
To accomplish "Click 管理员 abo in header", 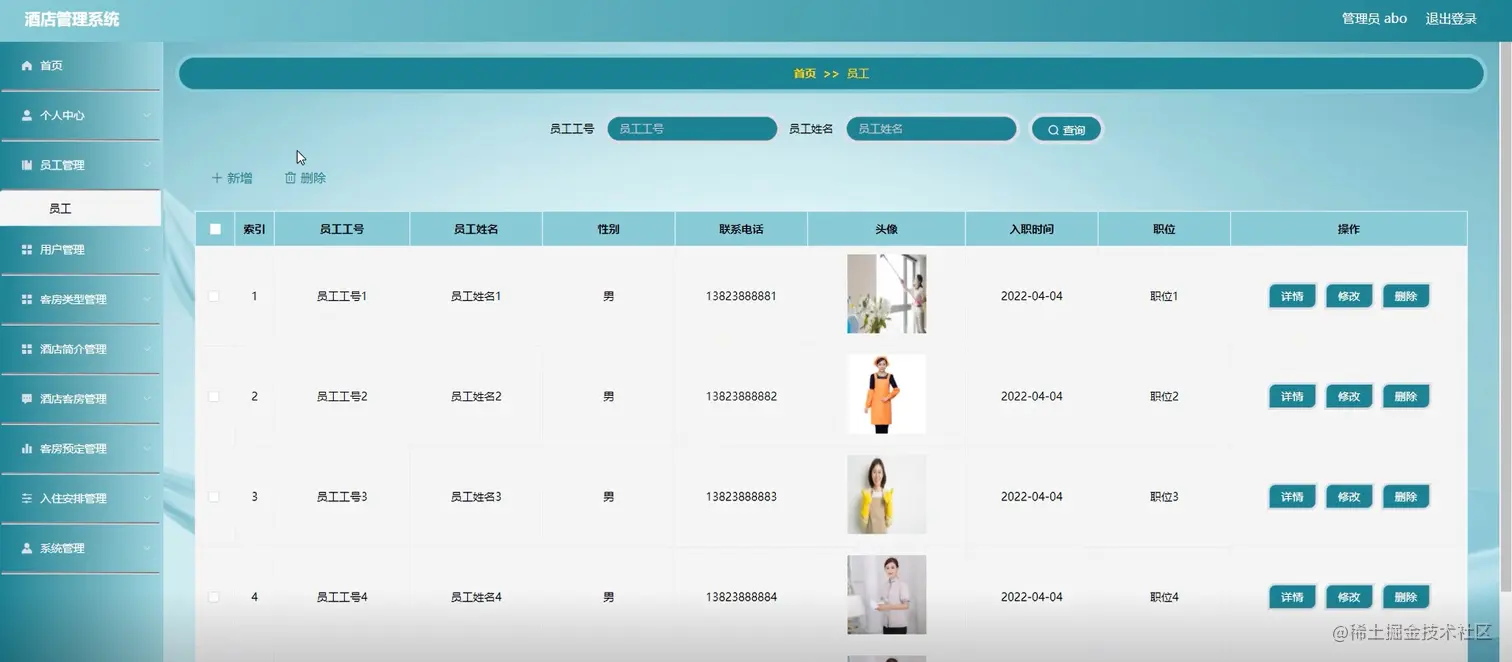I will tap(1374, 18).
